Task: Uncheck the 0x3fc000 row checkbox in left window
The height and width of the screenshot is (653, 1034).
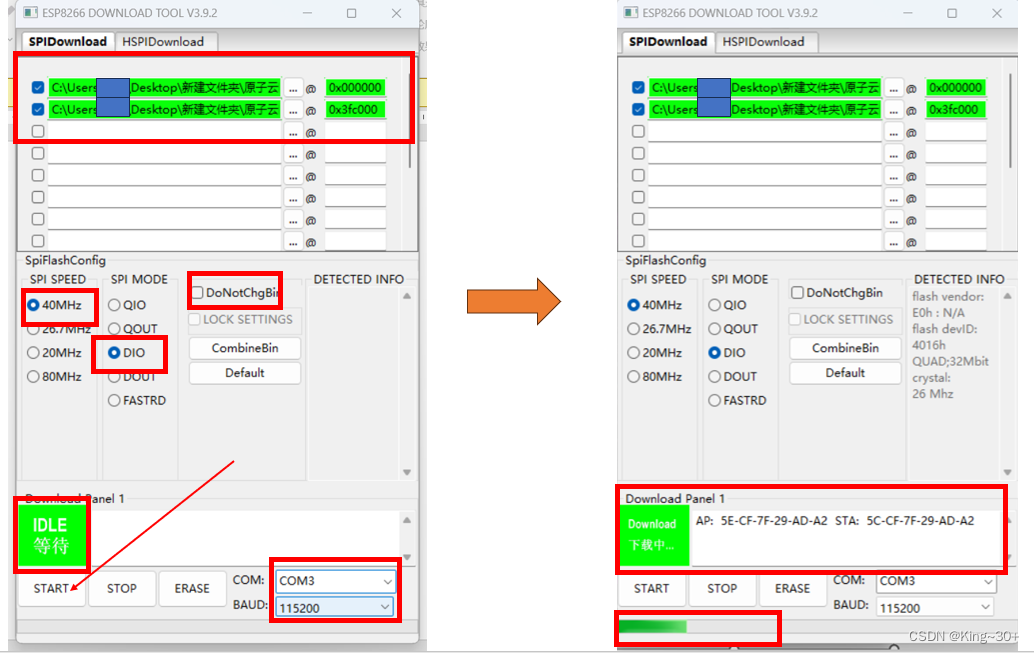Action: [38, 109]
